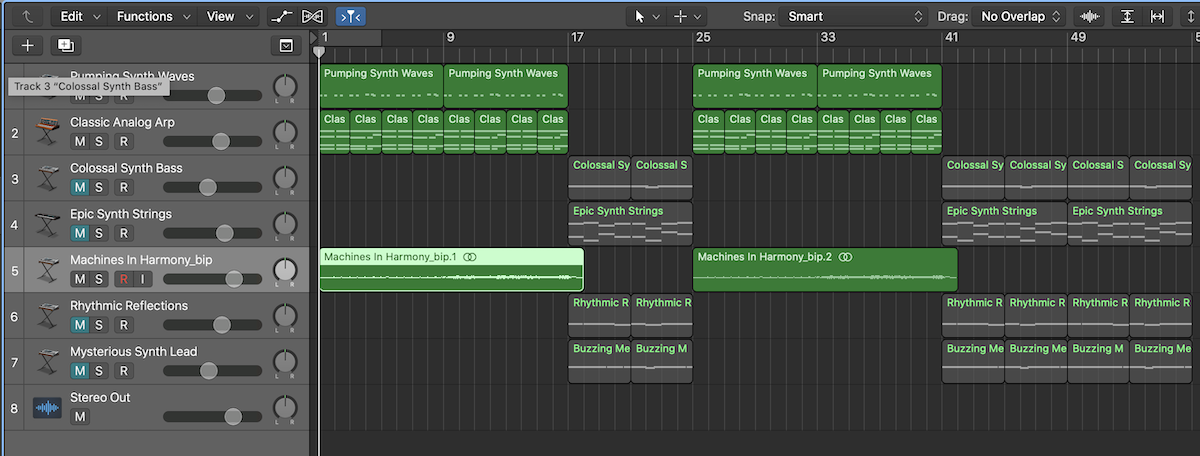Record-enable the Classic Analog Arp track

pyautogui.click(x=124, y=141)
